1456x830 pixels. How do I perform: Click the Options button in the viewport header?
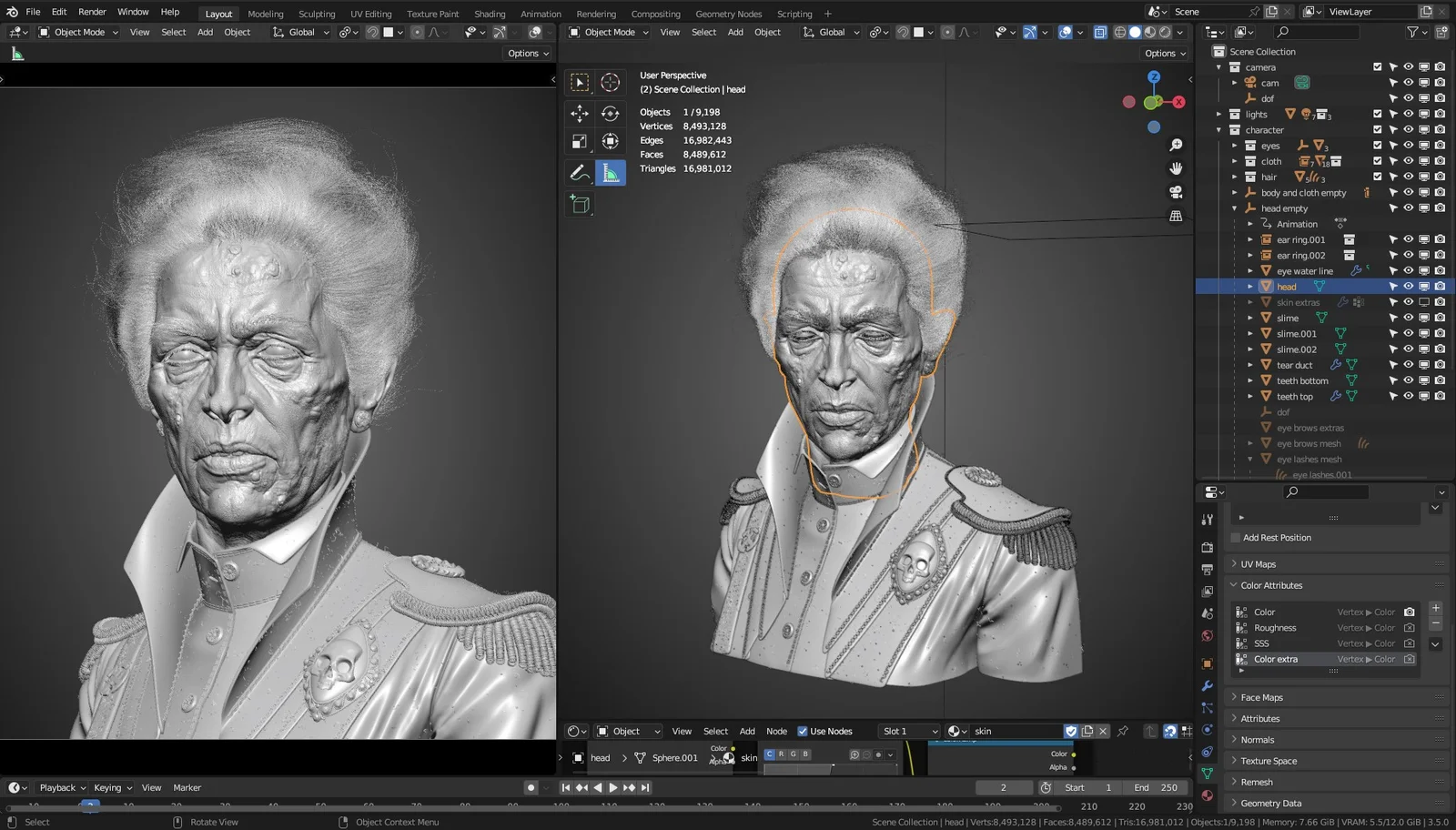pyautogui.click(x=526, y=53)
